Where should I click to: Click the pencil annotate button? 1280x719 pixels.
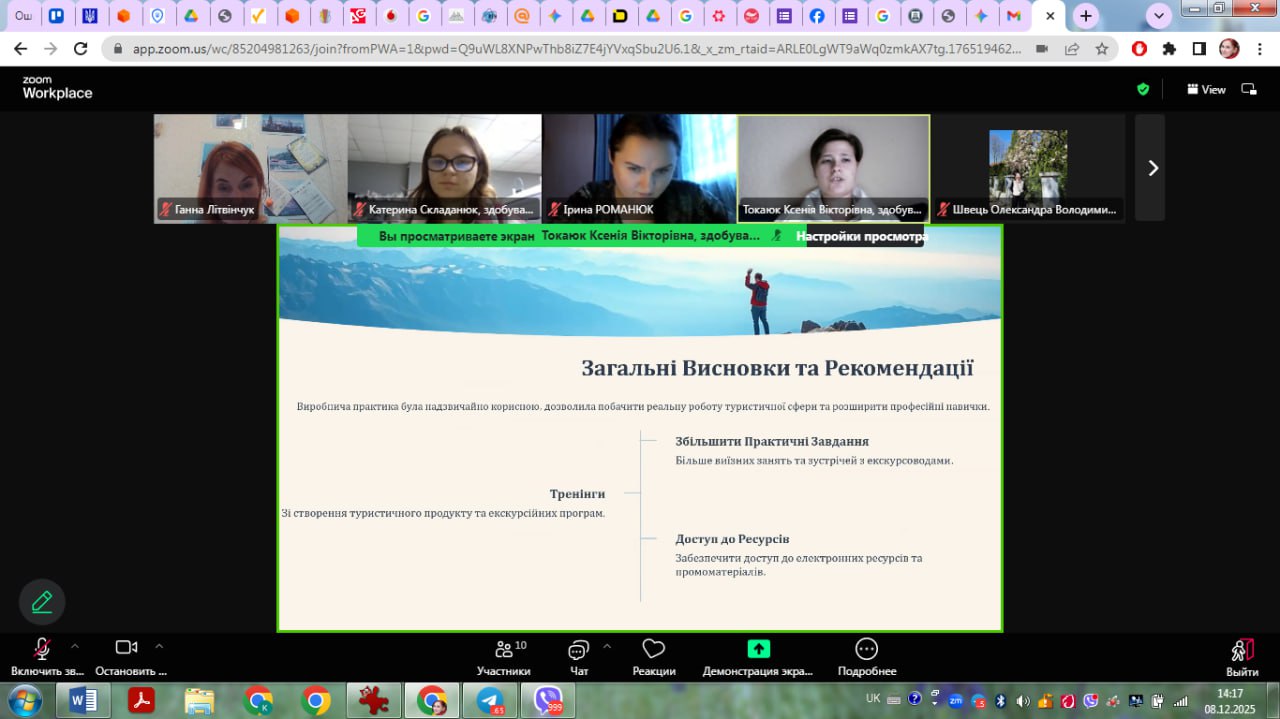coord(42,602)
